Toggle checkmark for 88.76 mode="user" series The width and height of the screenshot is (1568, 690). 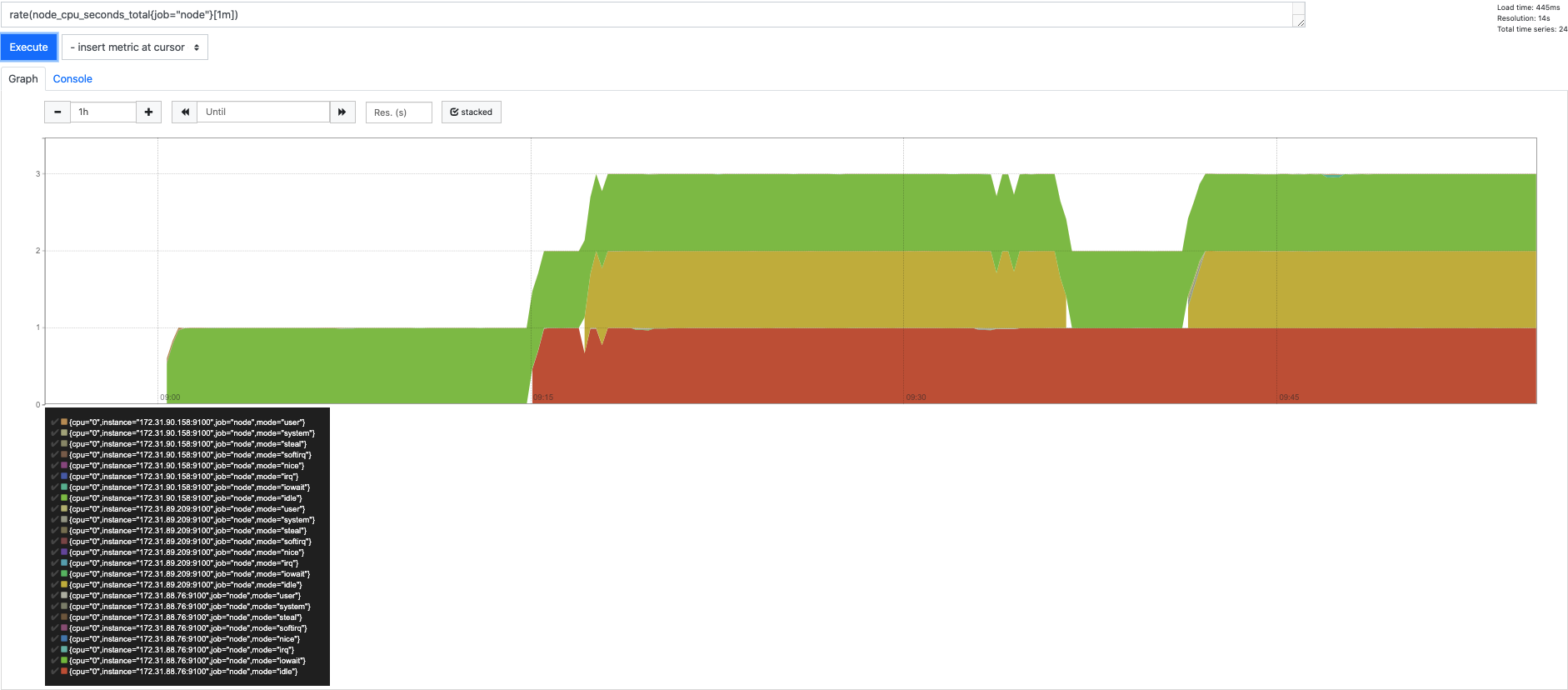tap(55, 596)
